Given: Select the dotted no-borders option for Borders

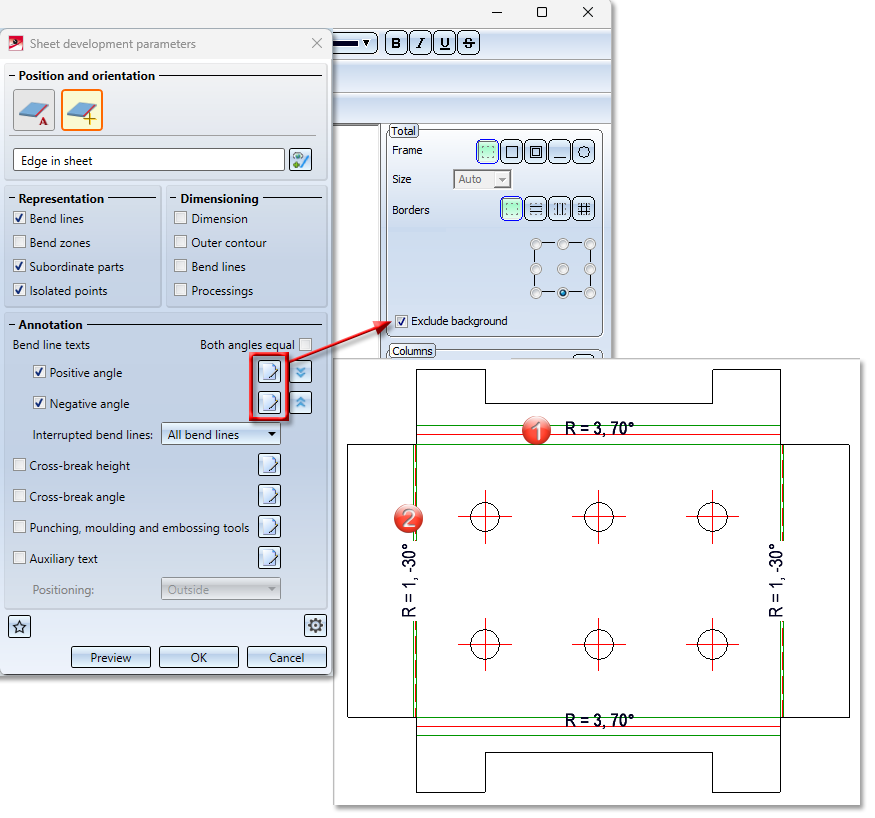Looking at the screenshot, I should pyautogui.click(x=511, y=209).
